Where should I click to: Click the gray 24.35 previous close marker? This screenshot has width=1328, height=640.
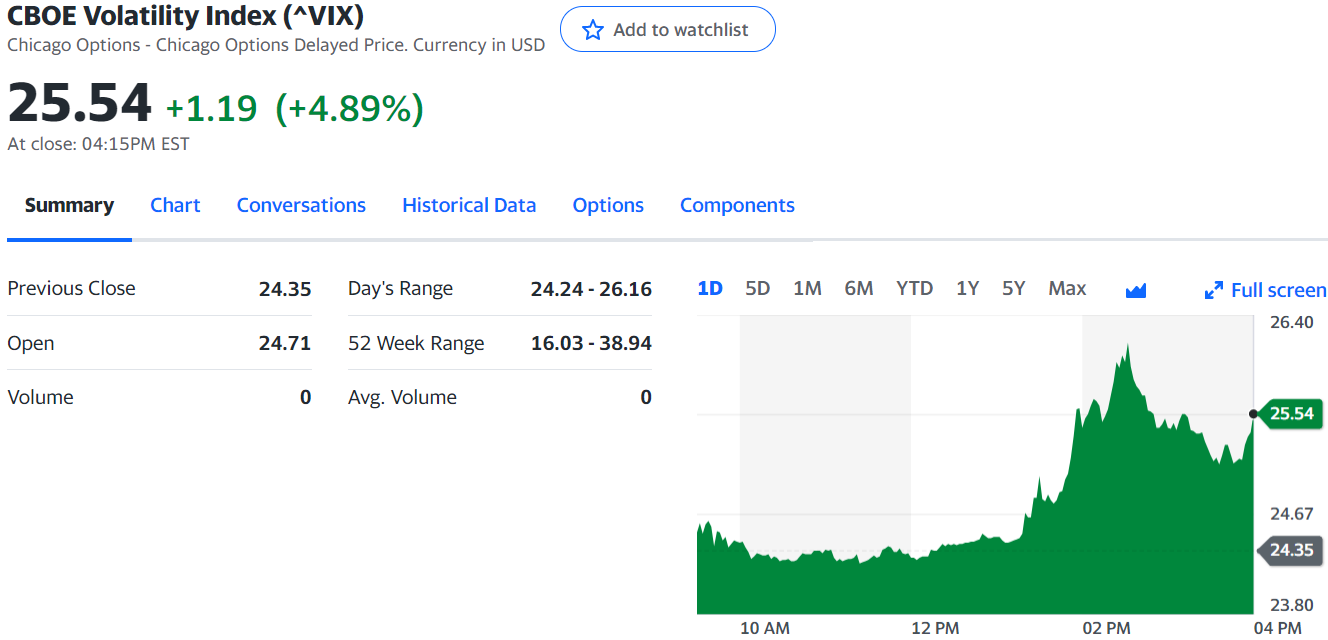click(x=1291, y=550)
